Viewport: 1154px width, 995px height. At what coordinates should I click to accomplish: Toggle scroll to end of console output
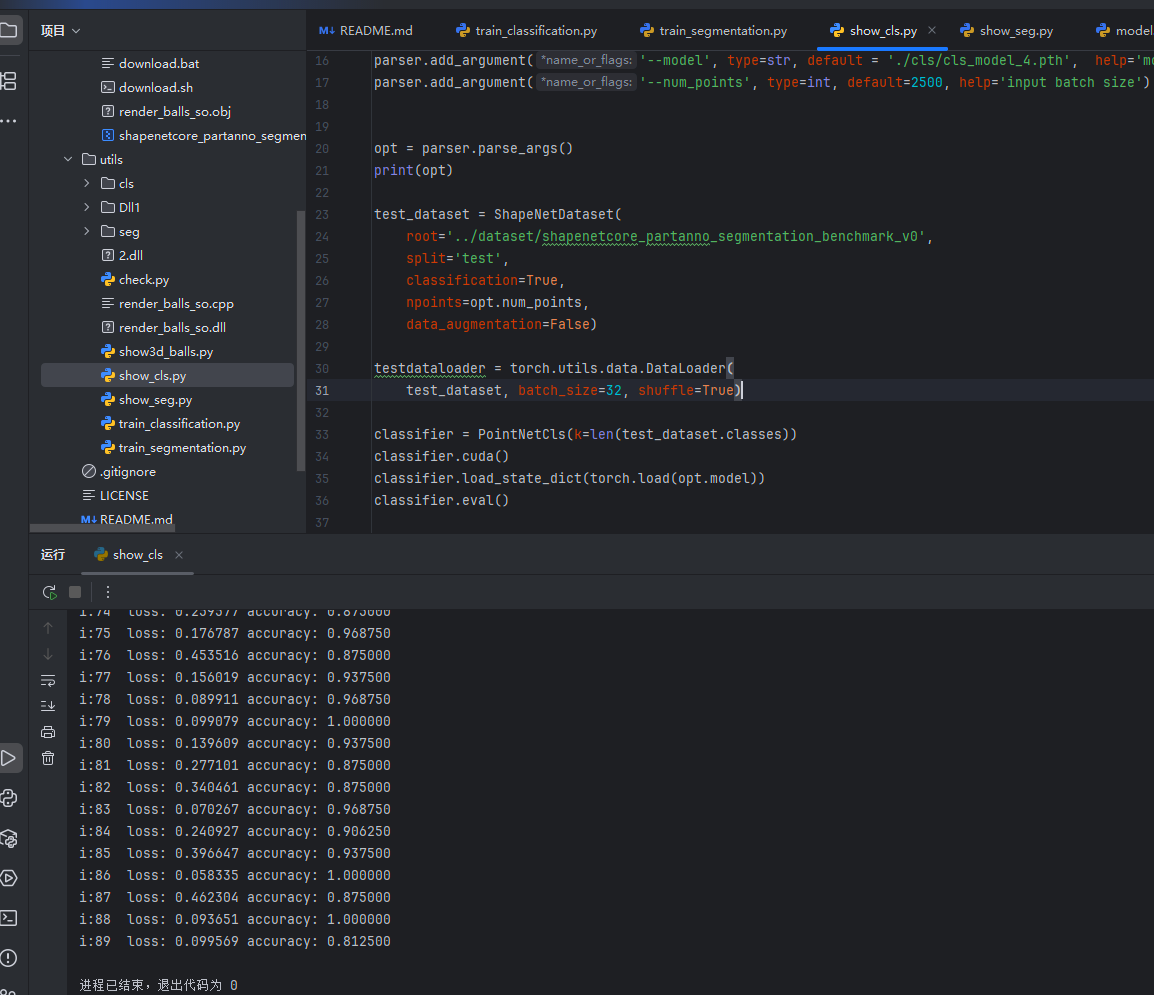48,706
